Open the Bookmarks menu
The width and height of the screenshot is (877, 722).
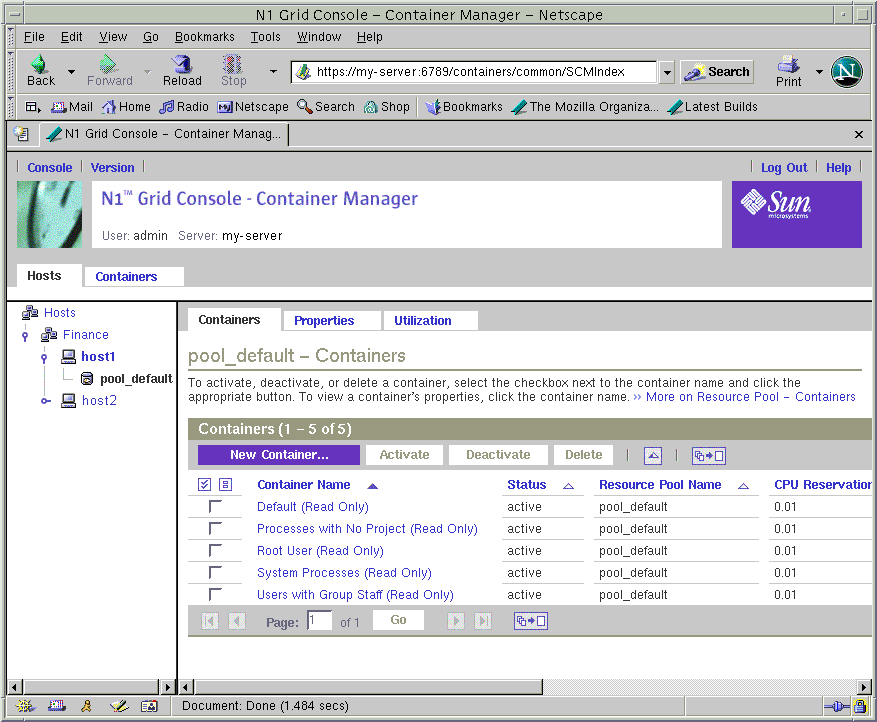coord(205,37)
